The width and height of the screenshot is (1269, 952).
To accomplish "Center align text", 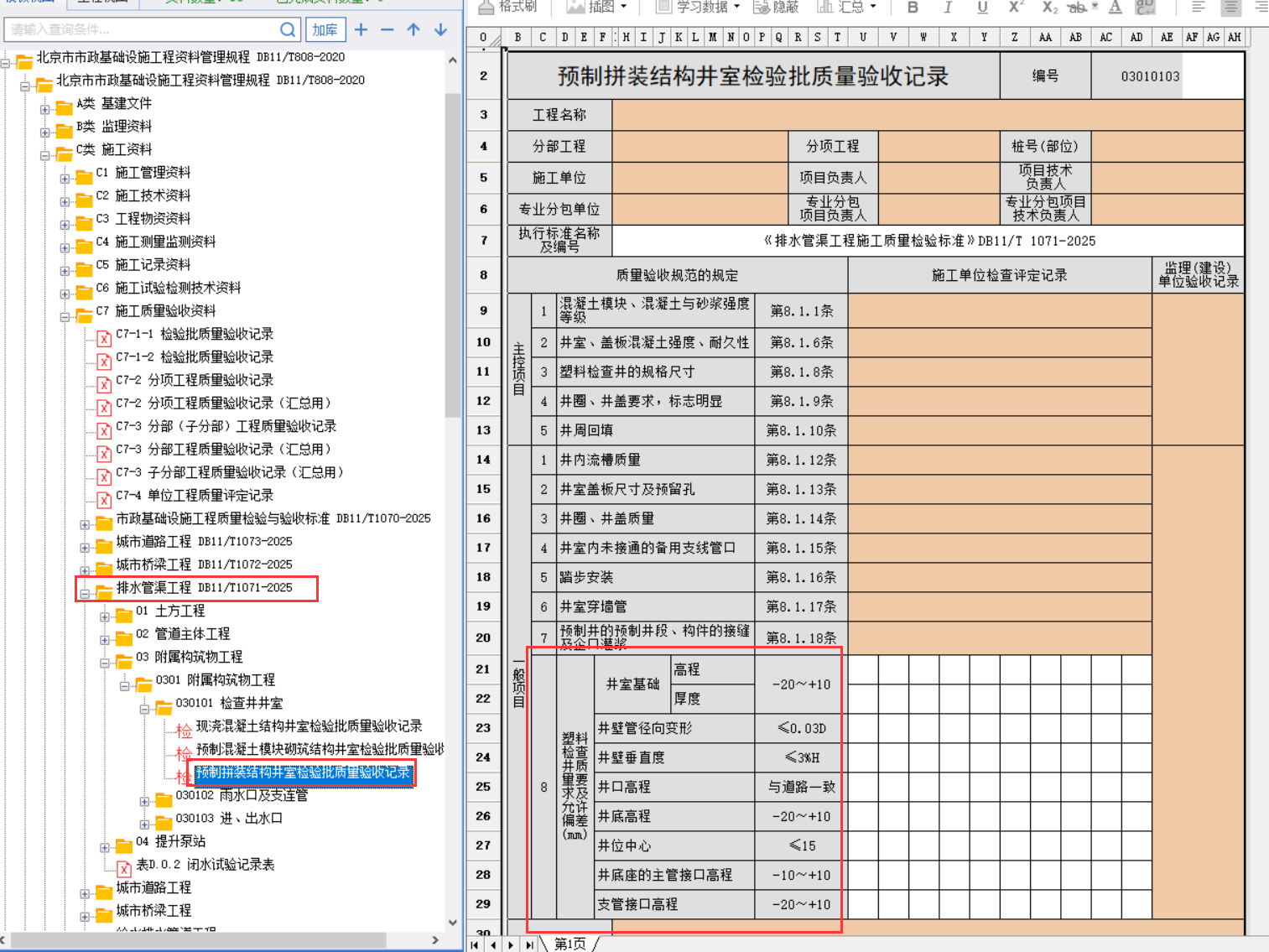I will (1230, 7).
